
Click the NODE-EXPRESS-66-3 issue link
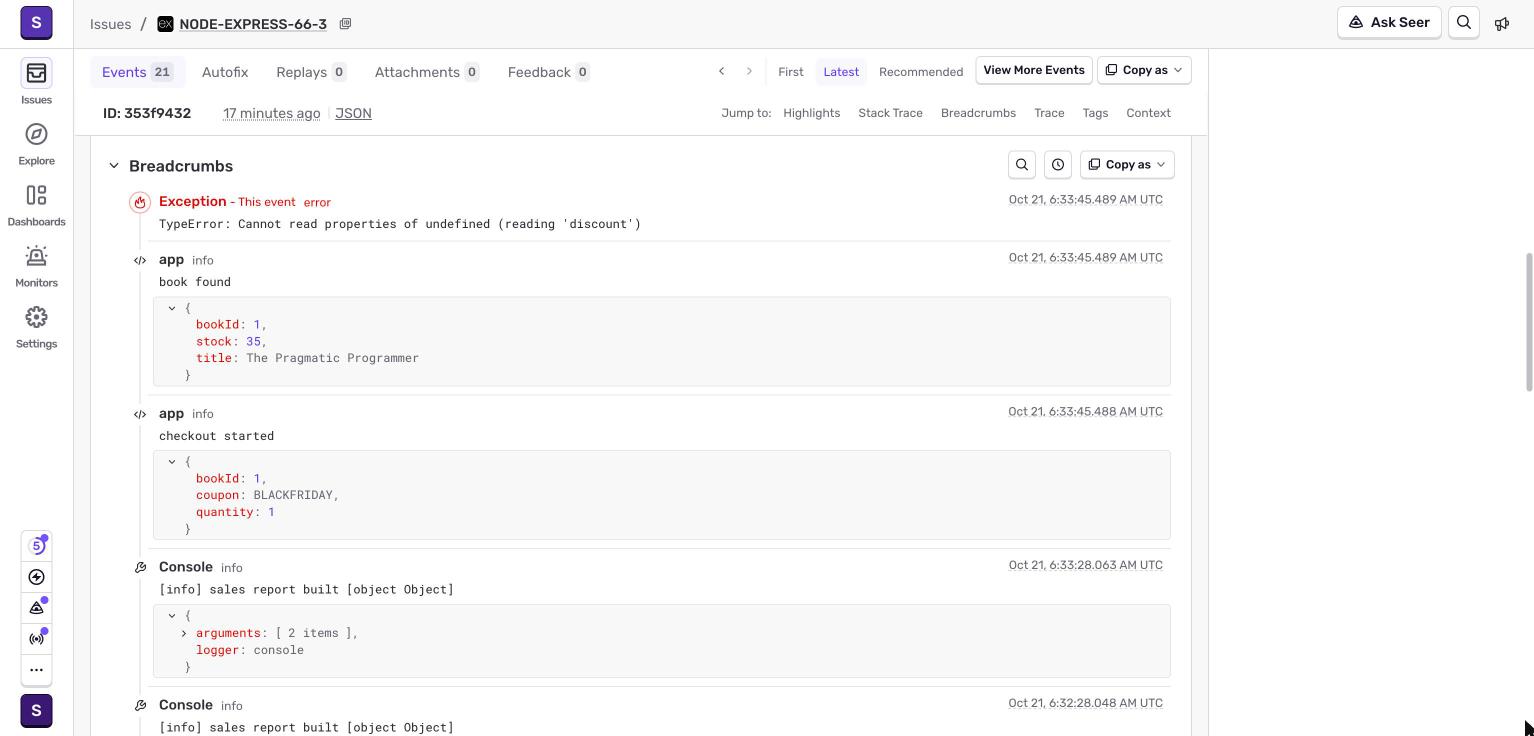pyautogui.click(x=253, y=23)
